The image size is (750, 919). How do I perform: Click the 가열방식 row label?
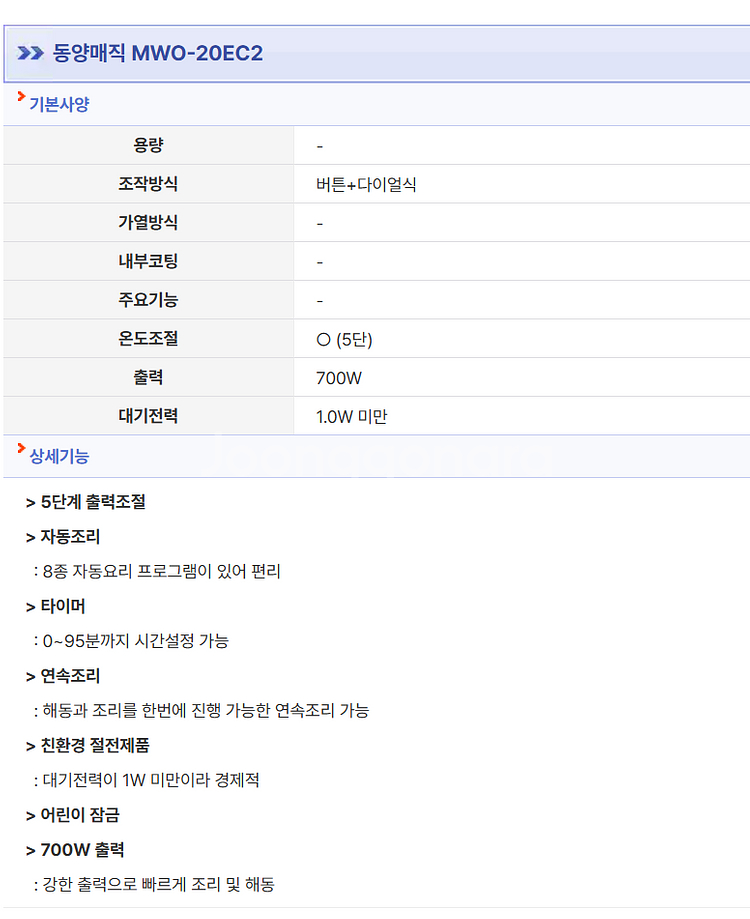click(x=148, y=222)
